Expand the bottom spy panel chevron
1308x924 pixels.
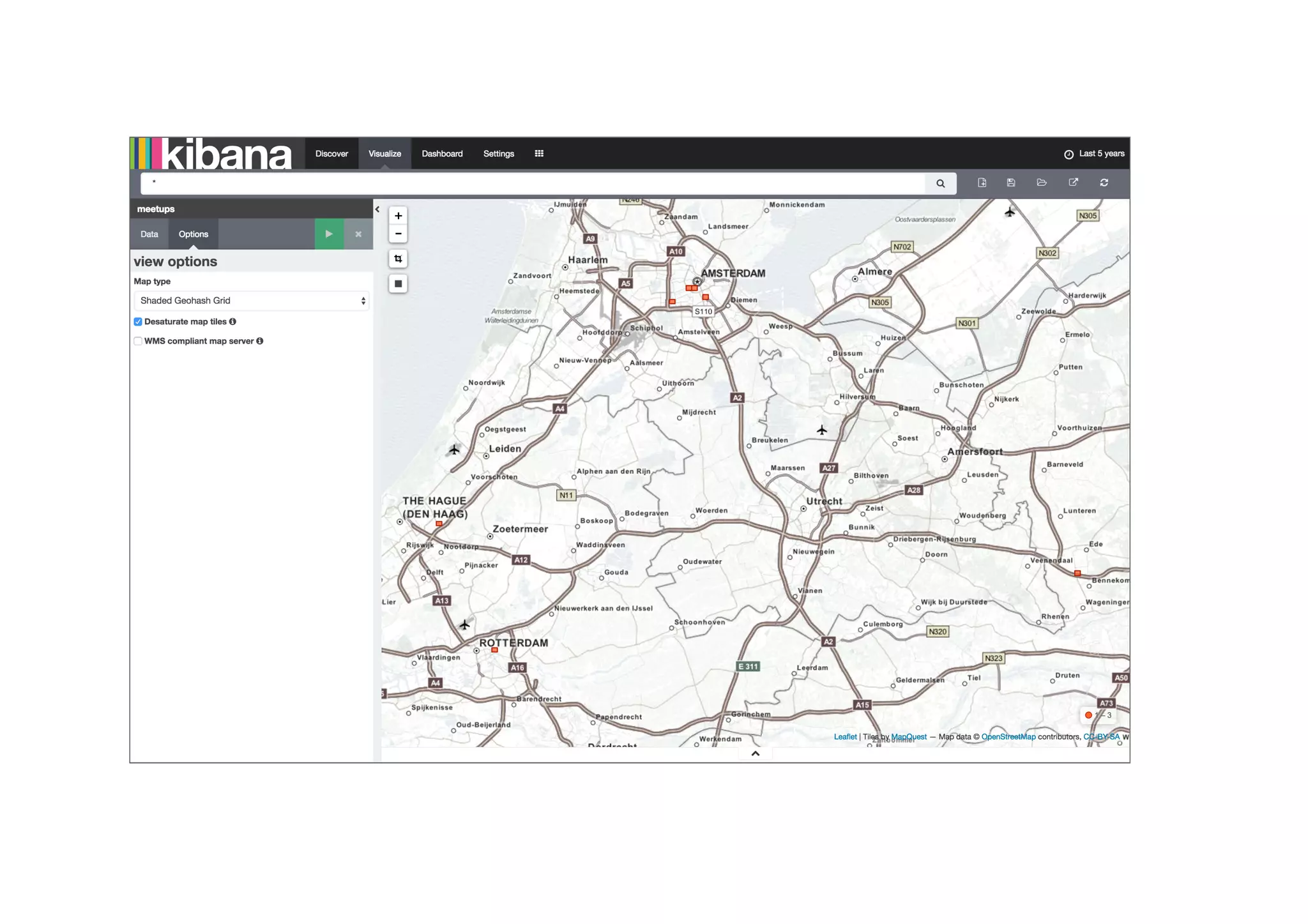click(755, 754)
